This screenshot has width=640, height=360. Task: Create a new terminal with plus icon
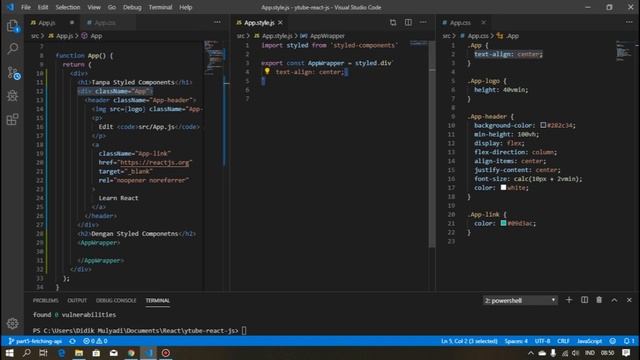pyautogui.click(x=569, y=300)
